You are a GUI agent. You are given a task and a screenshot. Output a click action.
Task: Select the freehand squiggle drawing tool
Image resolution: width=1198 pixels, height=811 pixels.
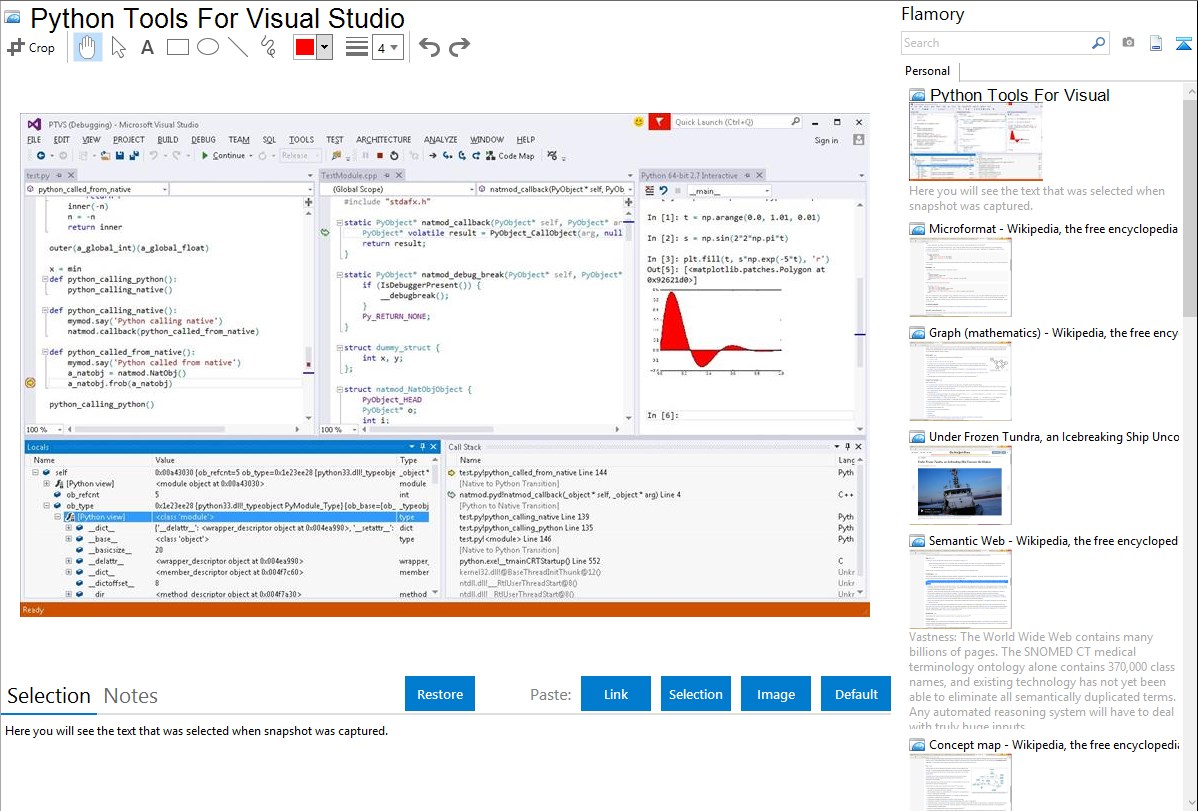[268, 47]
